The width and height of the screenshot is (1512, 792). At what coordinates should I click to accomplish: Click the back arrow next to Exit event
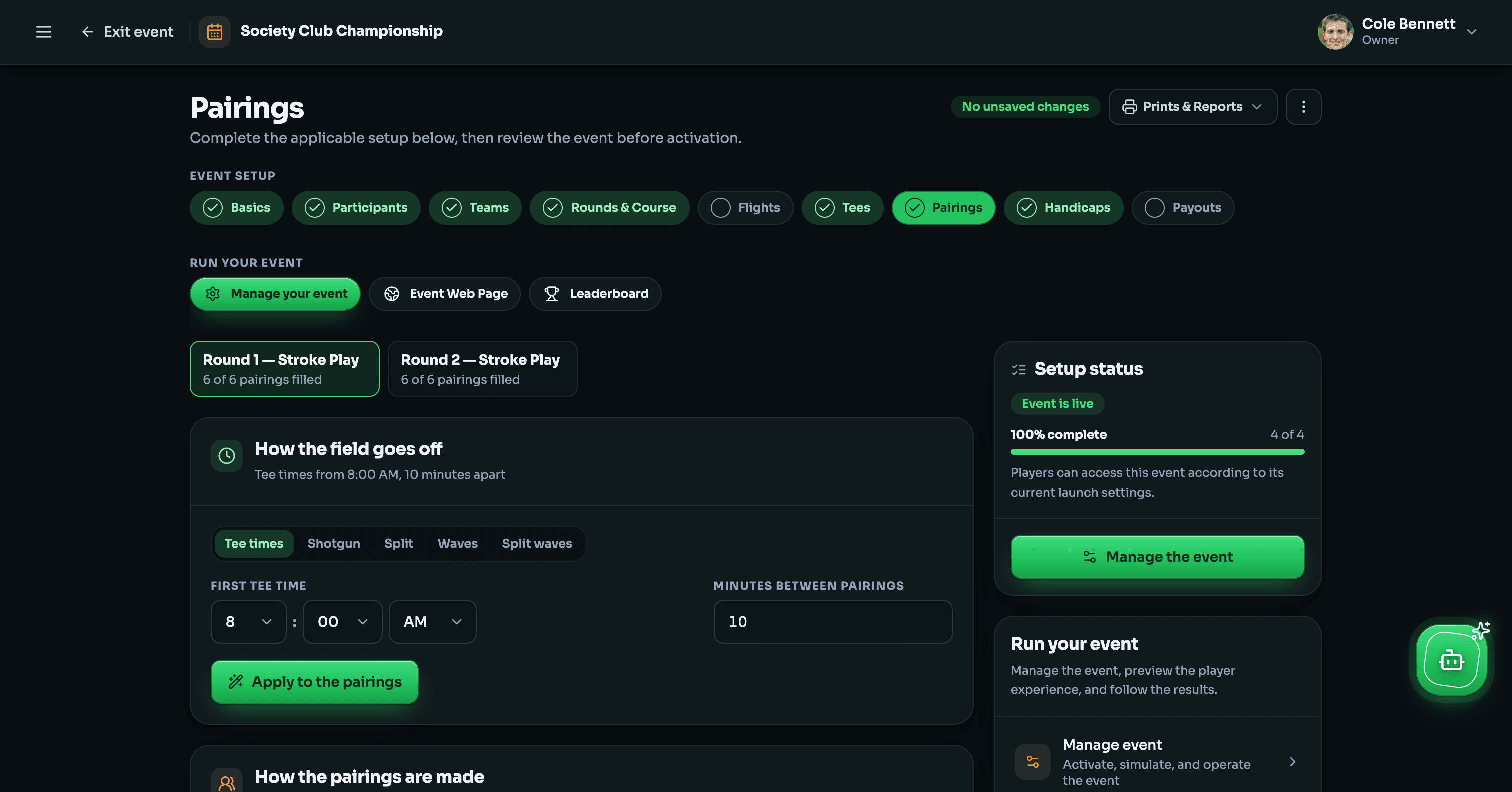click(x=87, y=31)
